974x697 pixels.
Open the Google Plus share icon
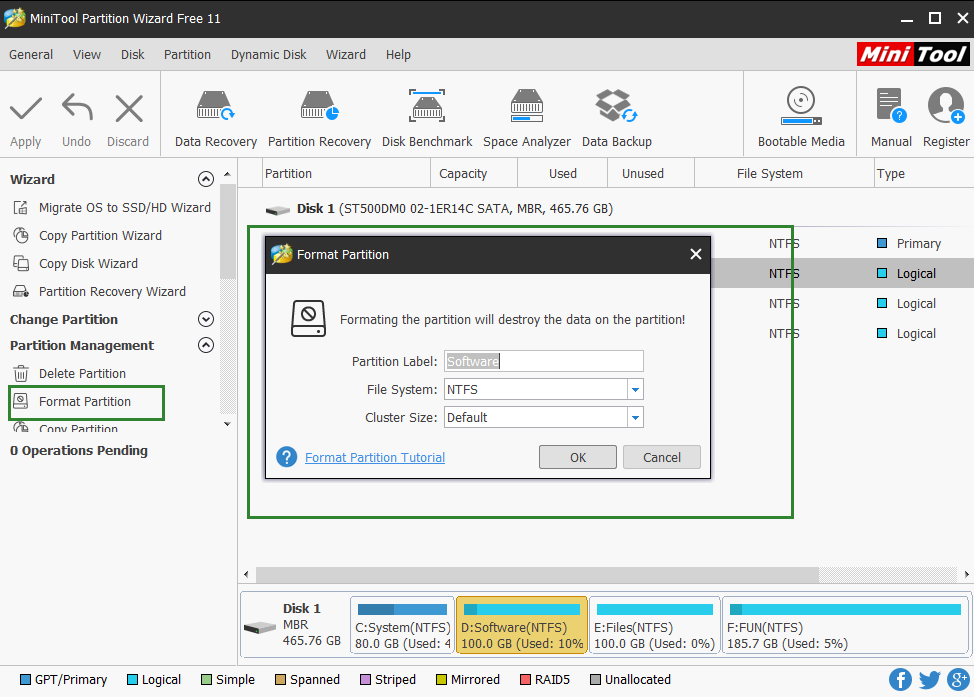click(x=958, y=680)
